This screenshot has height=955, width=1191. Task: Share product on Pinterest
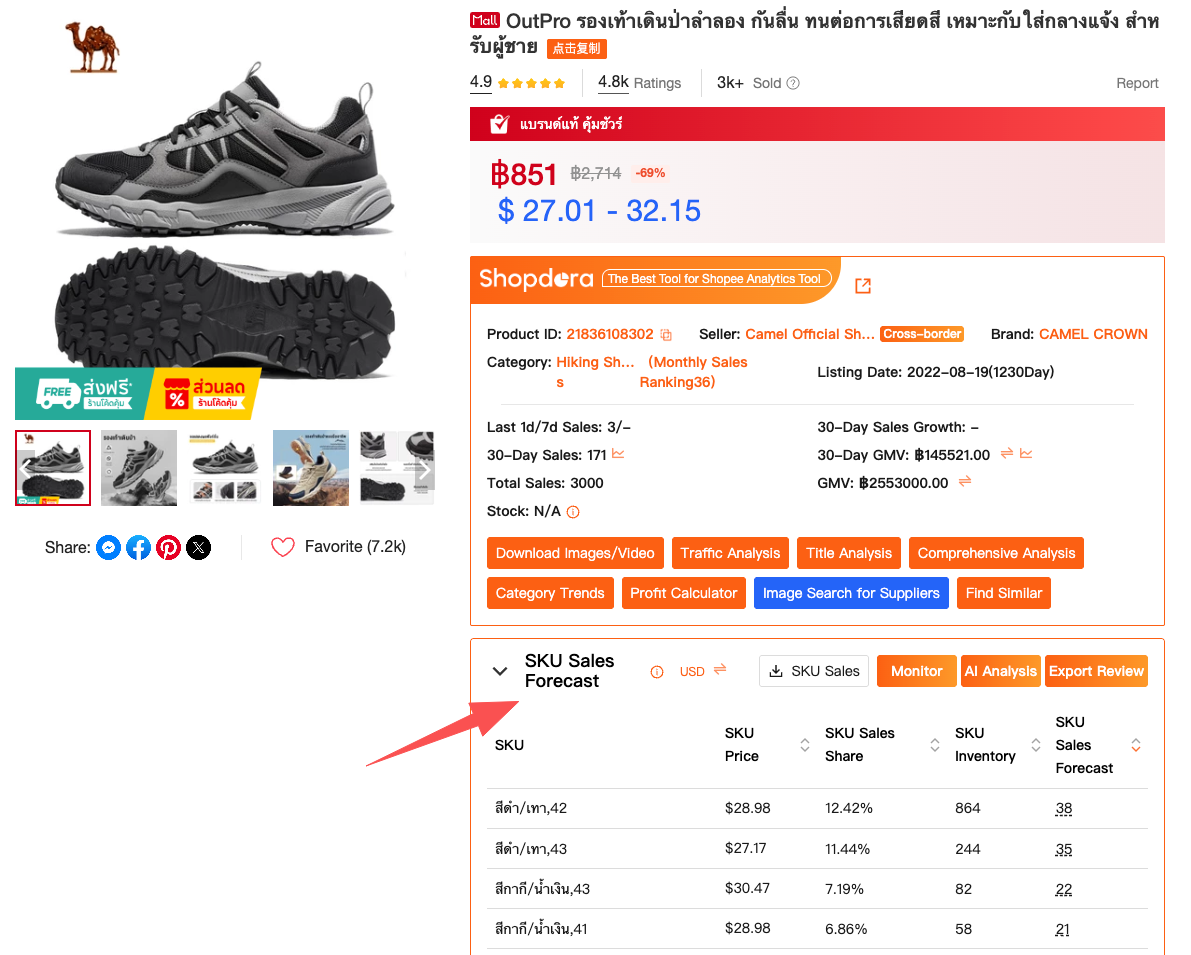pyautogui.click(x=169, y=547)
